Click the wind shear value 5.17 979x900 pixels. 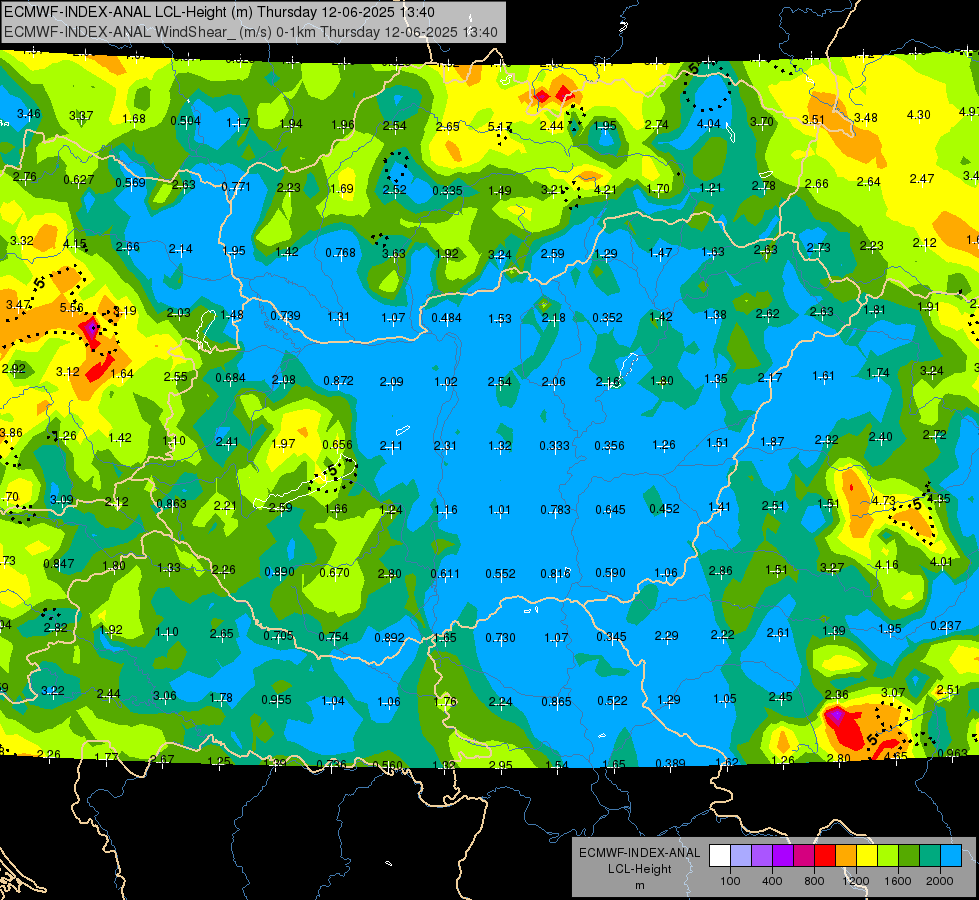[499, 127]
